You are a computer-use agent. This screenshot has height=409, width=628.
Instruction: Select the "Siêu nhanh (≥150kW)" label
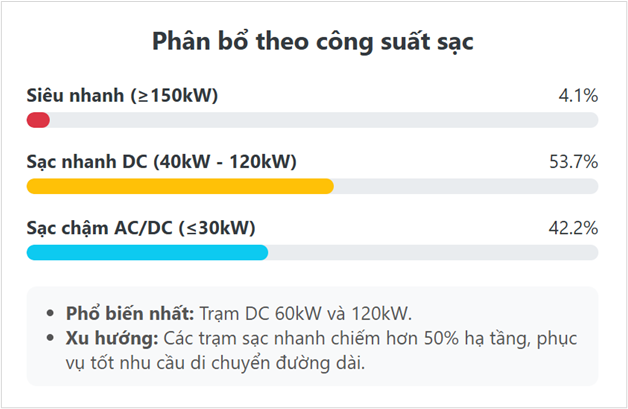(x=122, y=96)
